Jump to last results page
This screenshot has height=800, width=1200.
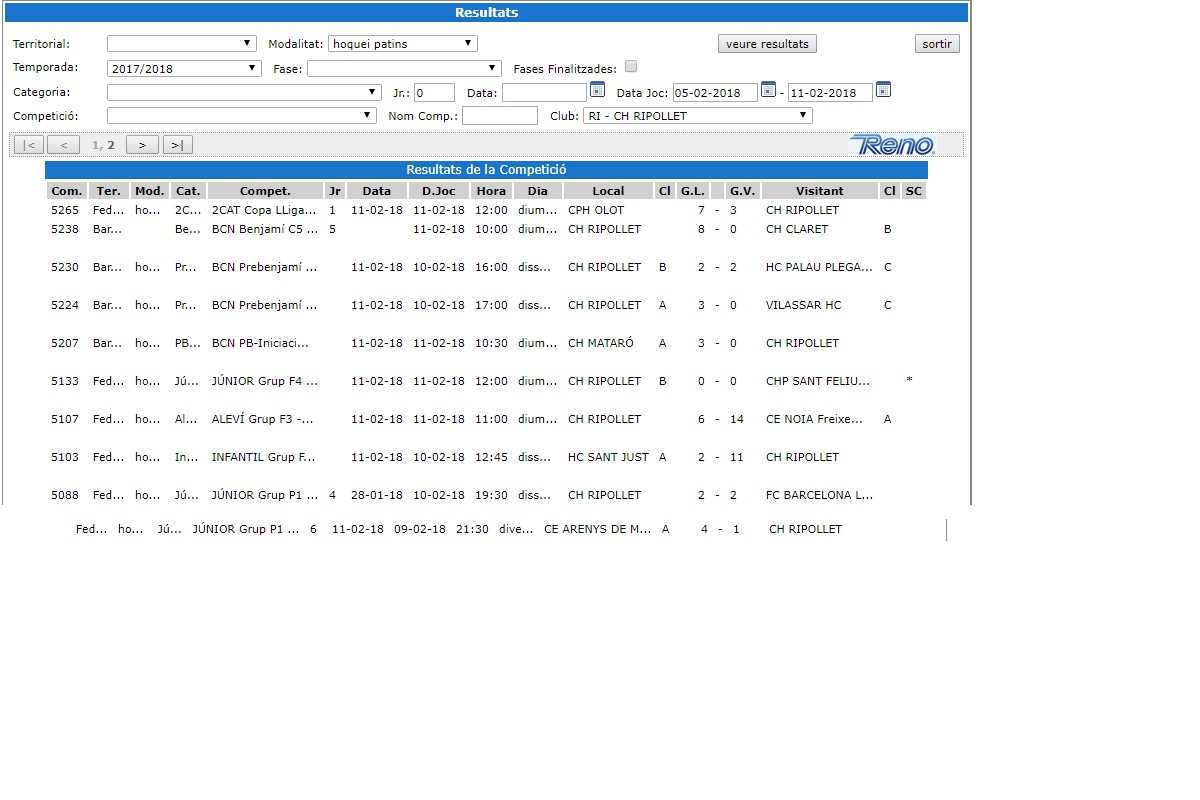click(x=177, y=145)
